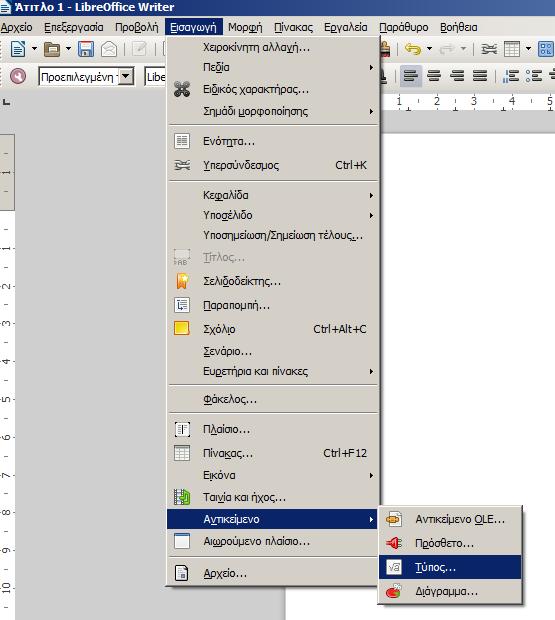Select Αρχείο... at menu bottom
The width and height of the screenshot is (555, 620).
click(x=273, y=573)
